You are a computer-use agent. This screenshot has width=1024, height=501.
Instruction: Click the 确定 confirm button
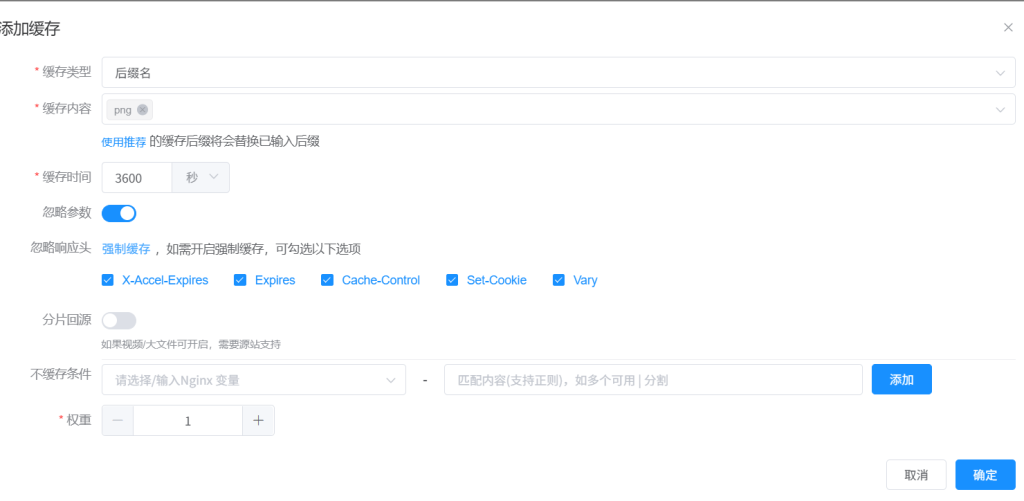click(x=985, y=475)
